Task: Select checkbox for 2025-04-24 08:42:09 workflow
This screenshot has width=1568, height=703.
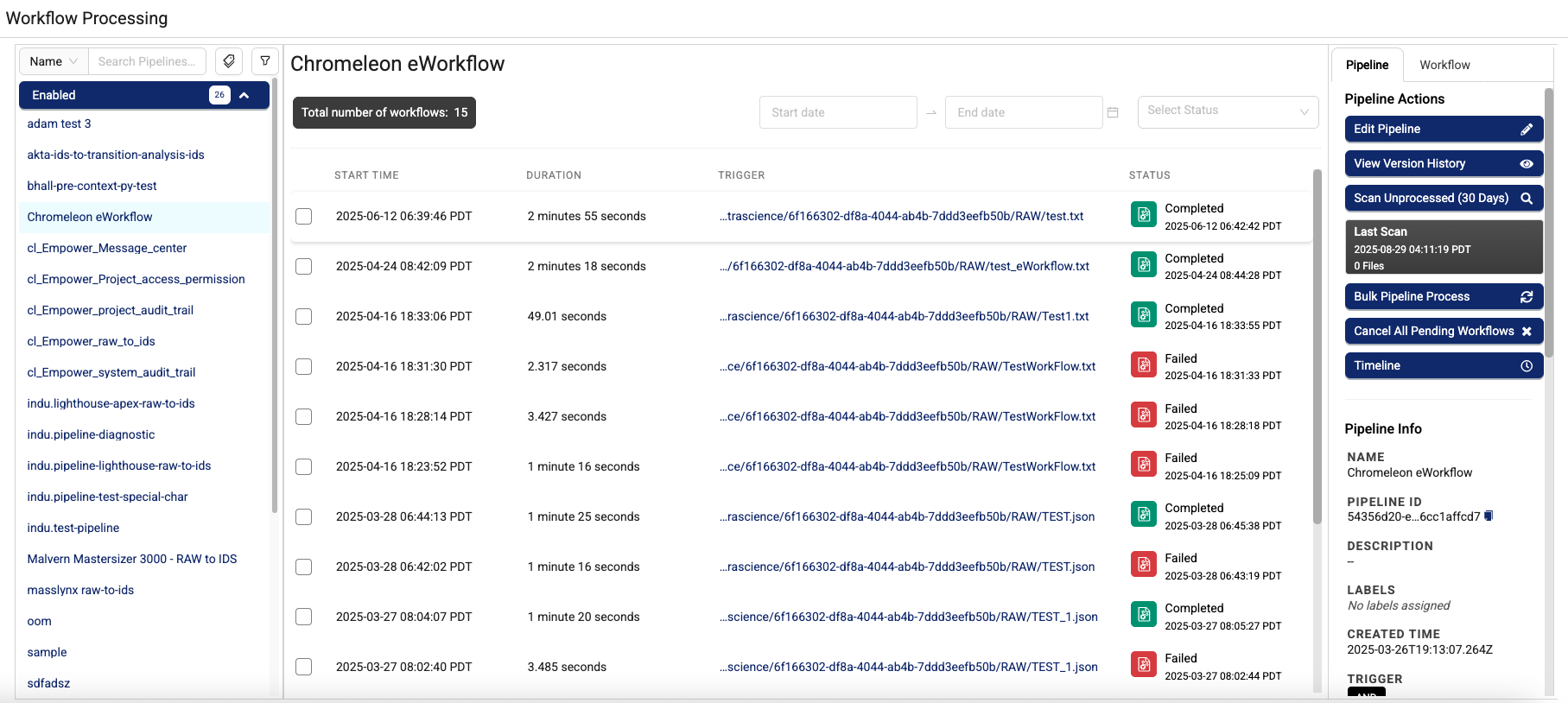Action: pos(304,266)
